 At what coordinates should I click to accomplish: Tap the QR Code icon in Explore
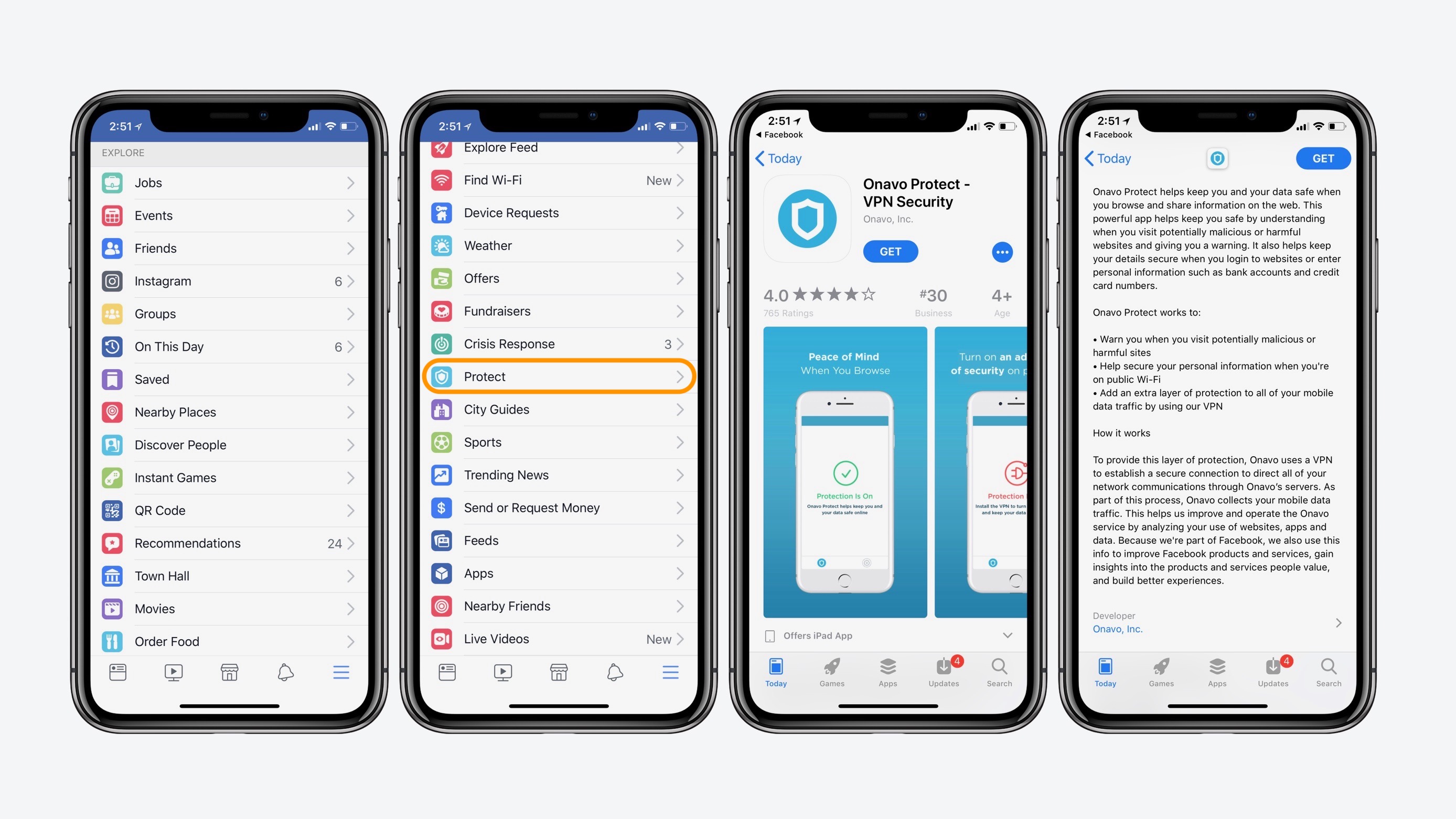point(113,510)
